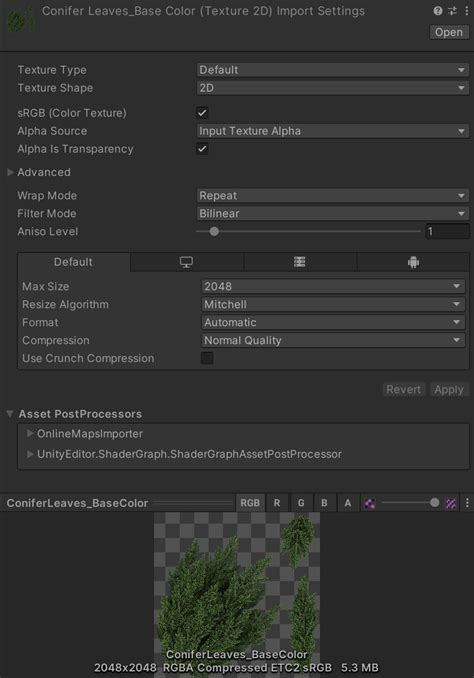Click the Aniso Level label
This screenshot has height=678, width=474.
[x=48, y=232]
